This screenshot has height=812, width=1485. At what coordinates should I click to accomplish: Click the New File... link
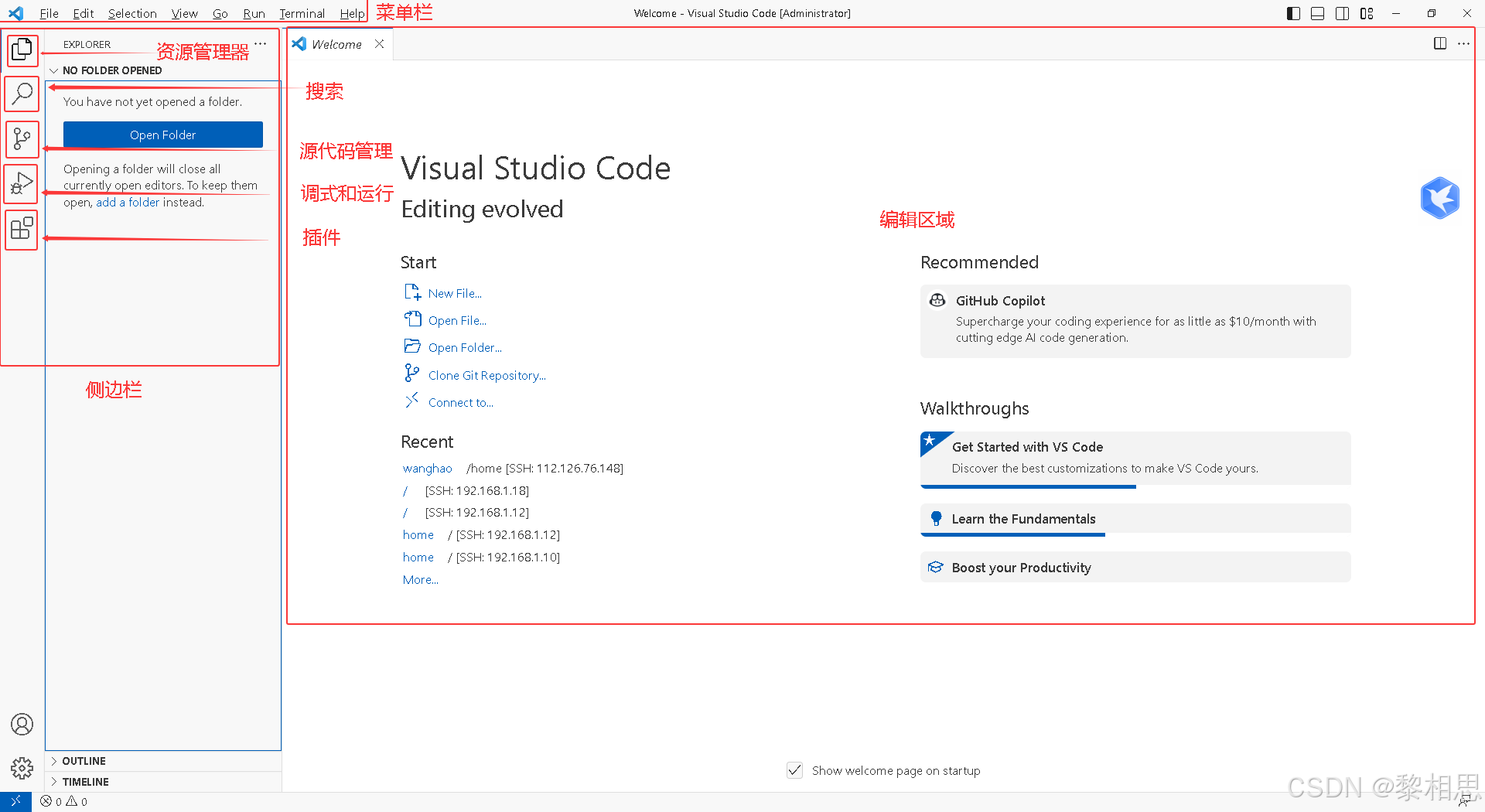pos(455,294)
